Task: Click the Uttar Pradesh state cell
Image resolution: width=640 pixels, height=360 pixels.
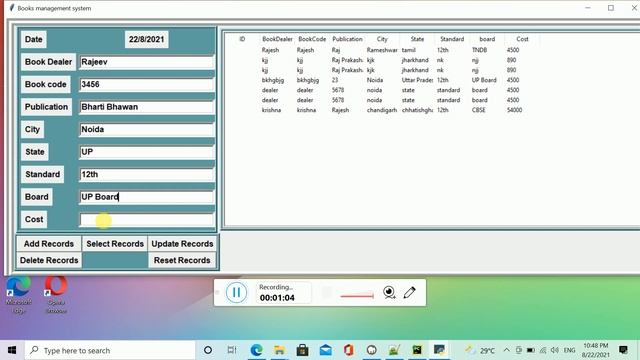Action: (417, 80)
